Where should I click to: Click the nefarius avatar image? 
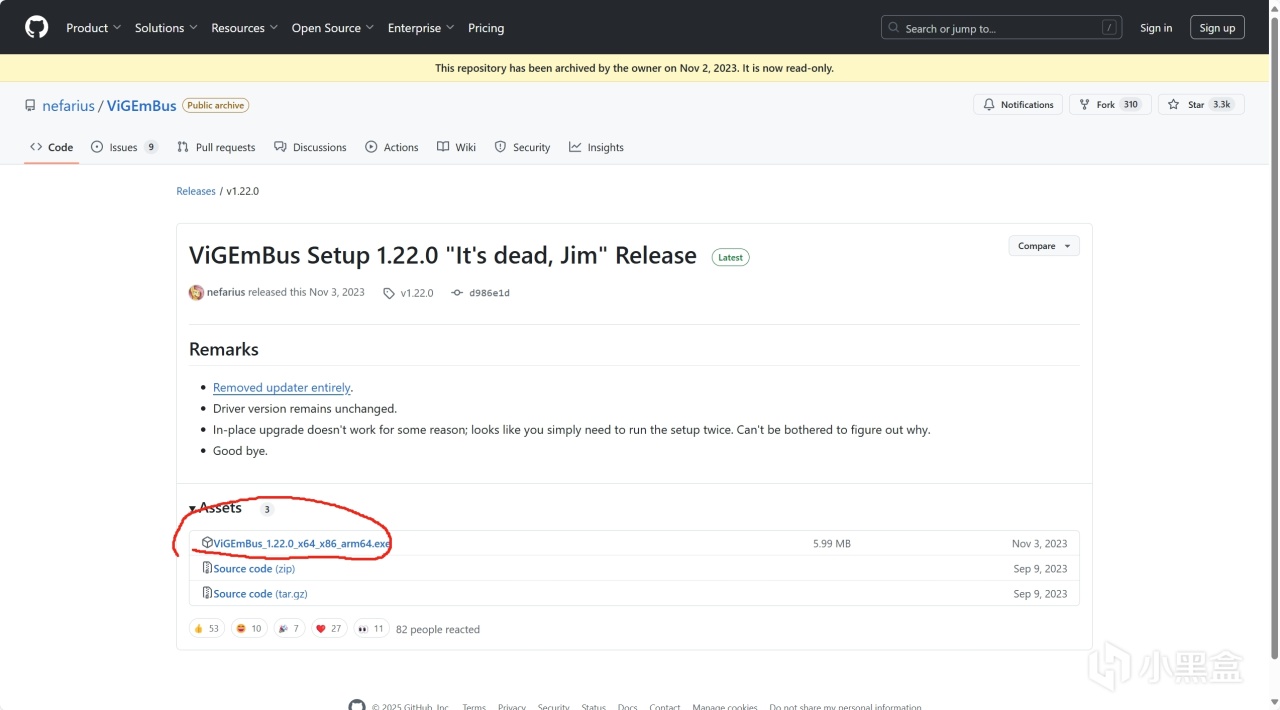tap(196, 293)
